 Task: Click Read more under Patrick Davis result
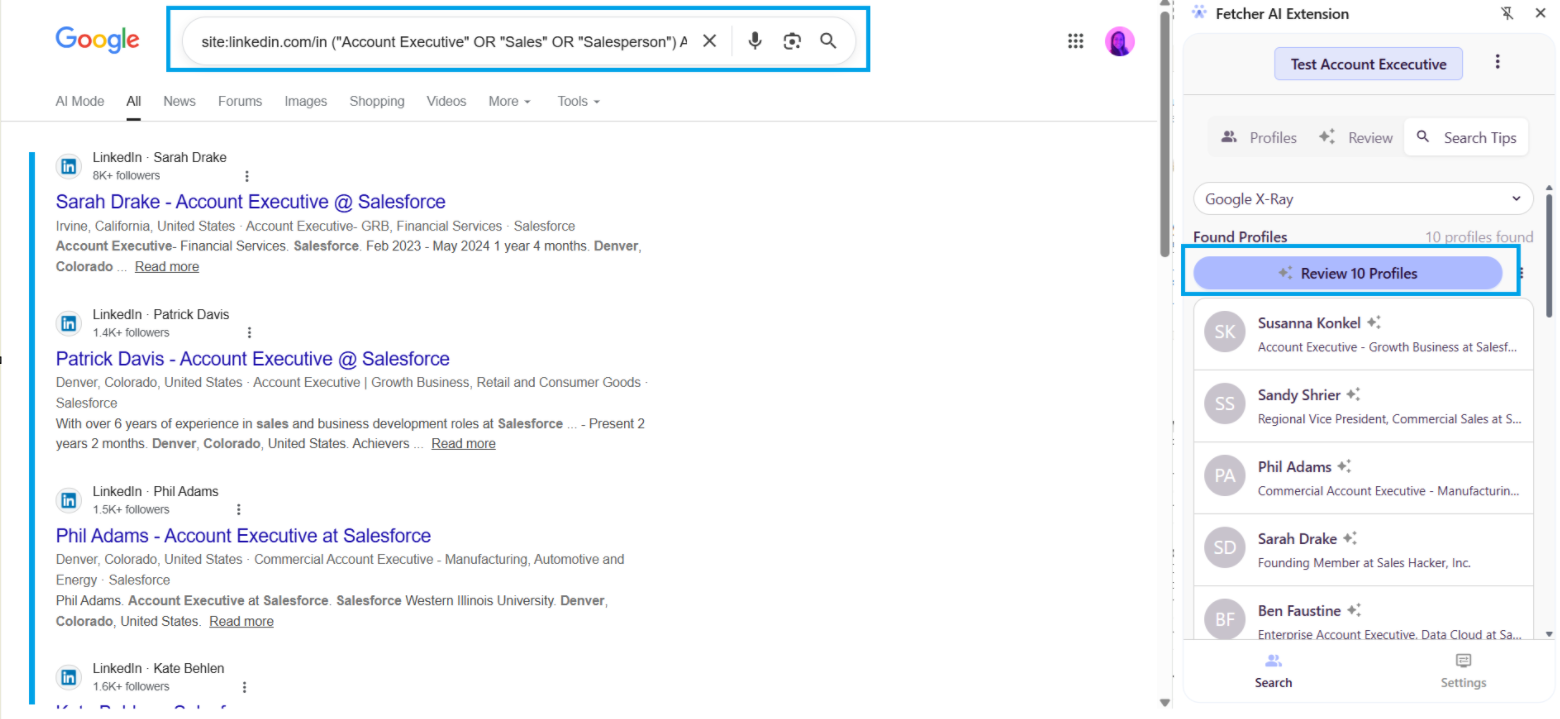point(463,444)
